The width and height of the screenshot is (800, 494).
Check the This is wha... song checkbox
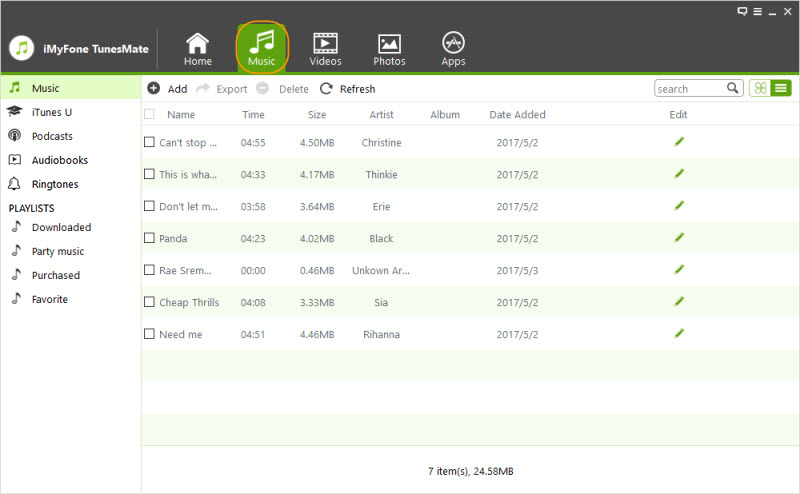pyautogui.click(x=149, y=174)
